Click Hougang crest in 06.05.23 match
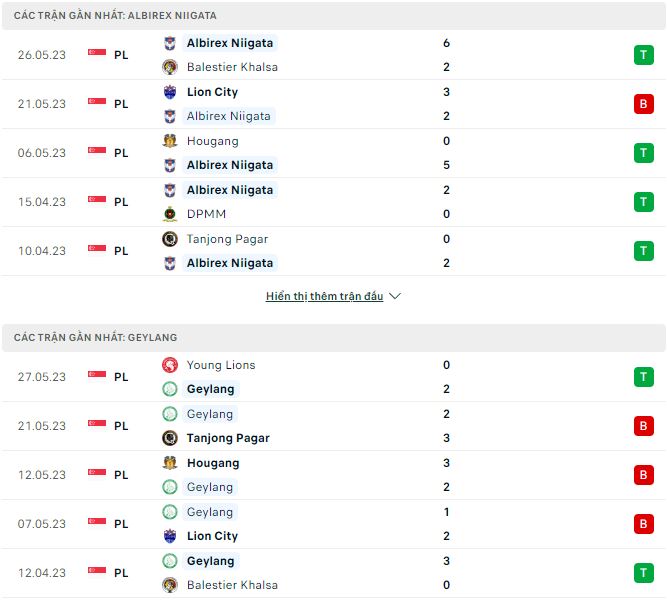The height and width of the screenshot is (601, 667). point(170,141)
